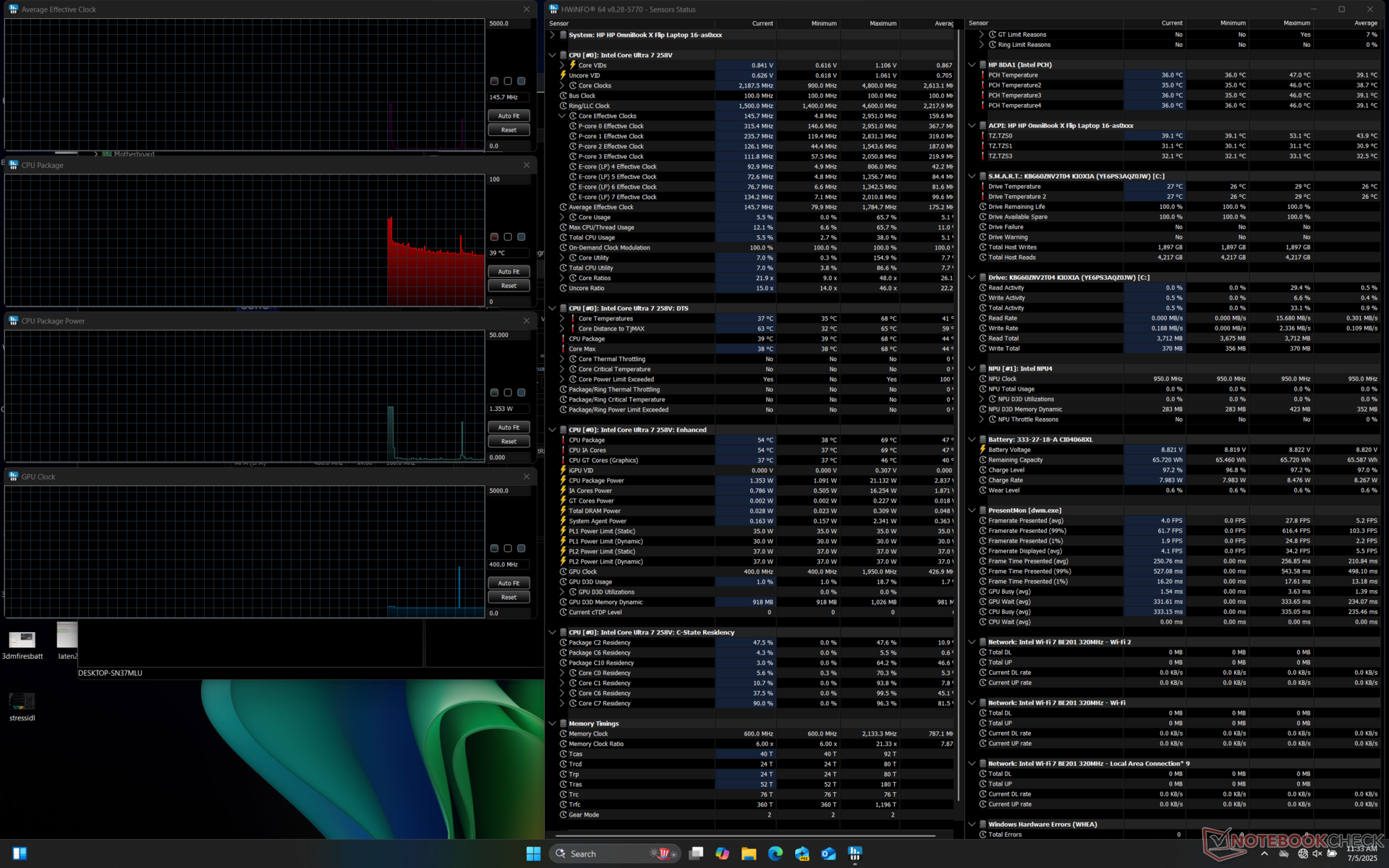Collapse the Battery sensor section

pyautogui.click(x=972, y=440)
